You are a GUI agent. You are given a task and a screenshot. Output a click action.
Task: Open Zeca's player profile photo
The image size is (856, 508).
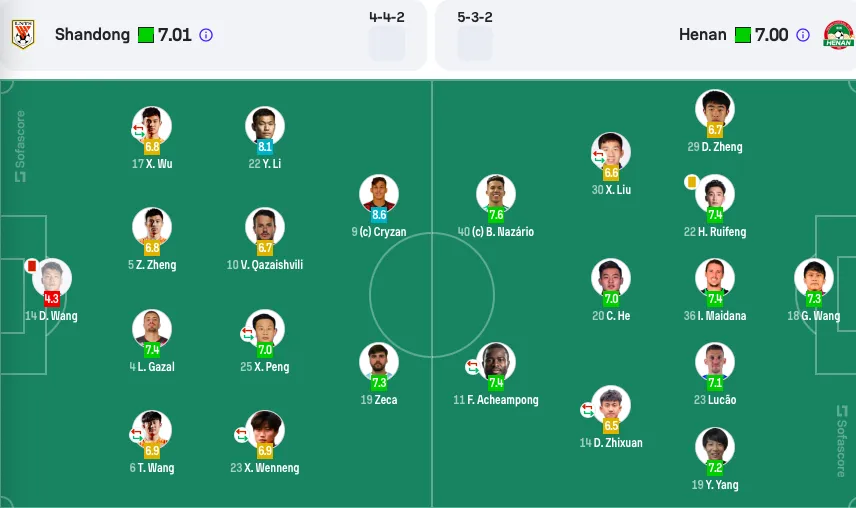click(x=379, y=361)
